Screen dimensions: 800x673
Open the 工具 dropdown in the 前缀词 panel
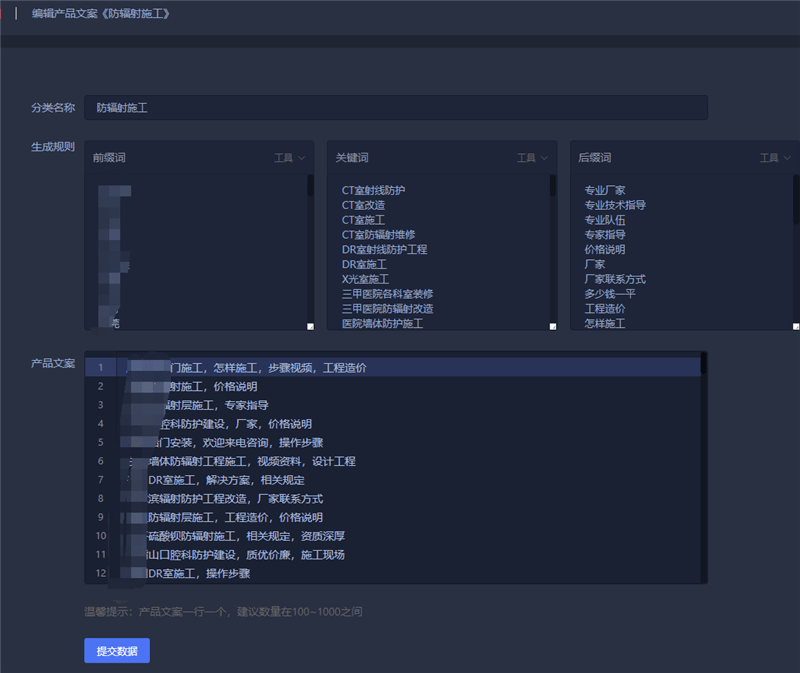pyautogui.click(x=289, y=158)
